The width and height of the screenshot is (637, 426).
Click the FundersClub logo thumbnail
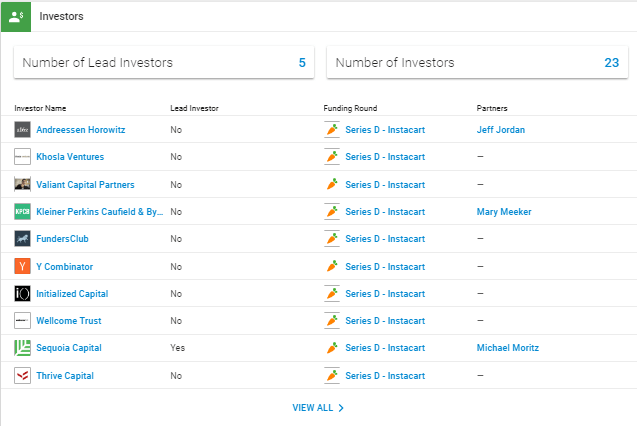point(22,239)
